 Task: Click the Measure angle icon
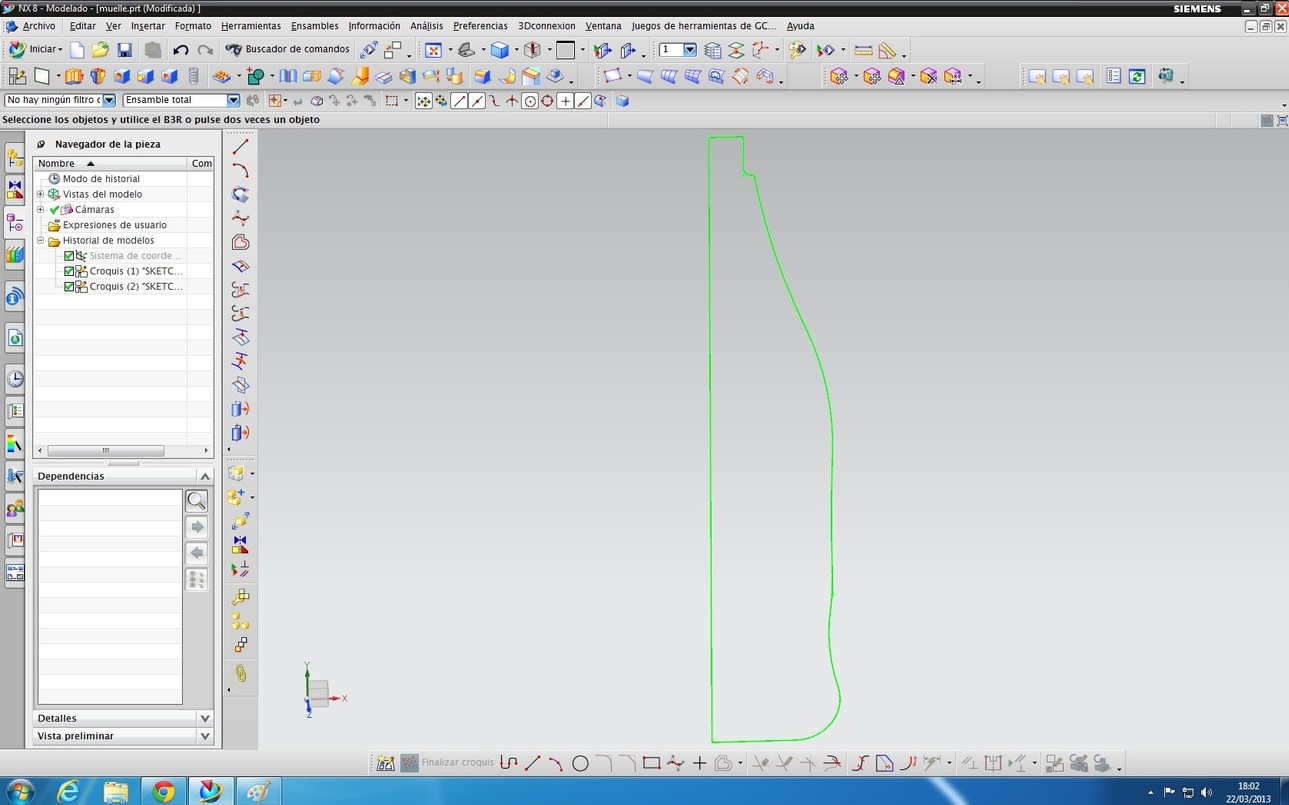(x=887, y=49)
